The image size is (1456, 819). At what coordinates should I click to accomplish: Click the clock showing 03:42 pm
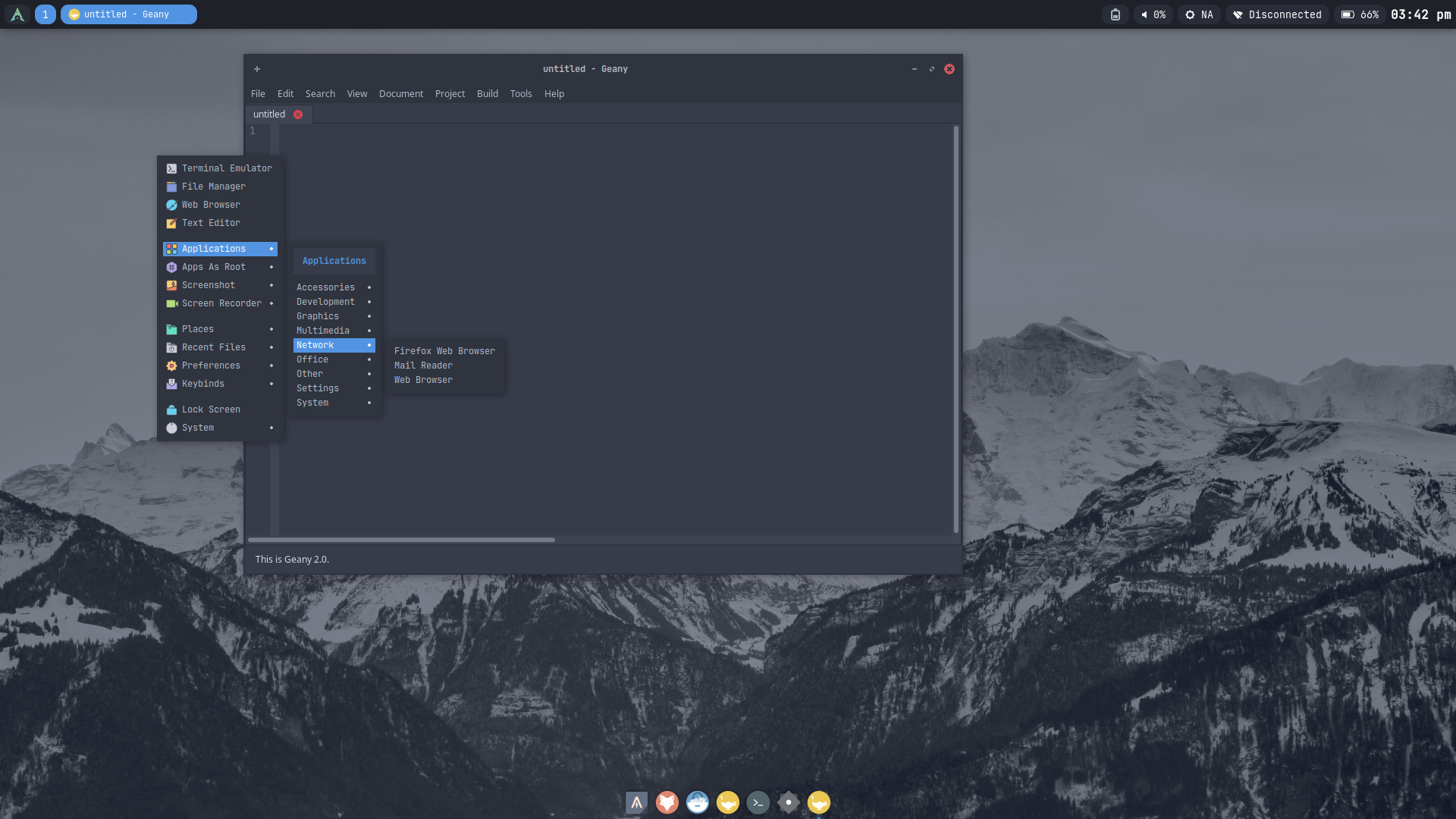(1421, 14)
